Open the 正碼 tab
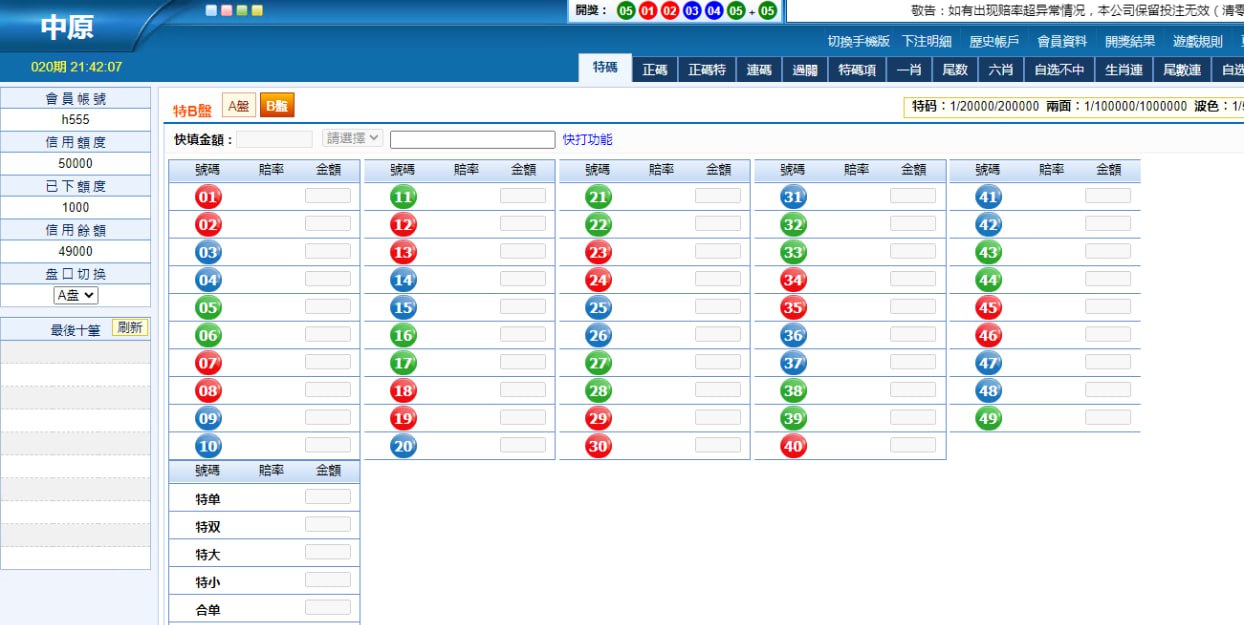 (x=655, y=70)
